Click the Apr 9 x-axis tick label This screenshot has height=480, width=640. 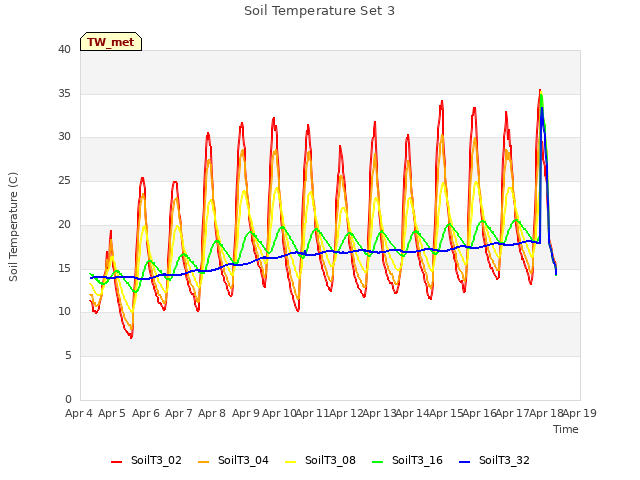pyautogui.click(x=246, y=413)
